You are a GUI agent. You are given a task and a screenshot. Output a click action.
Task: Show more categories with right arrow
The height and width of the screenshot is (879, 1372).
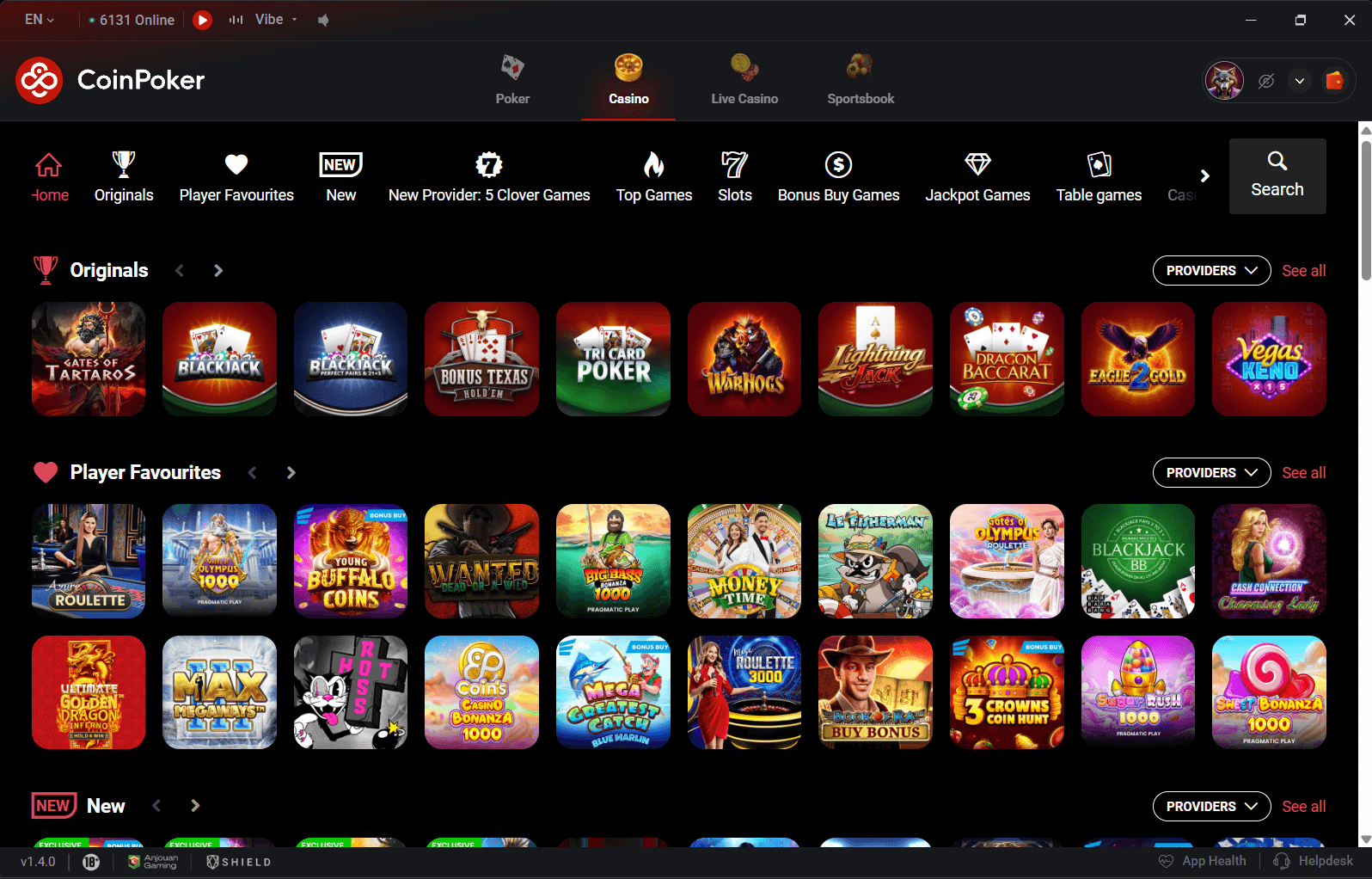pos(1205,175)
